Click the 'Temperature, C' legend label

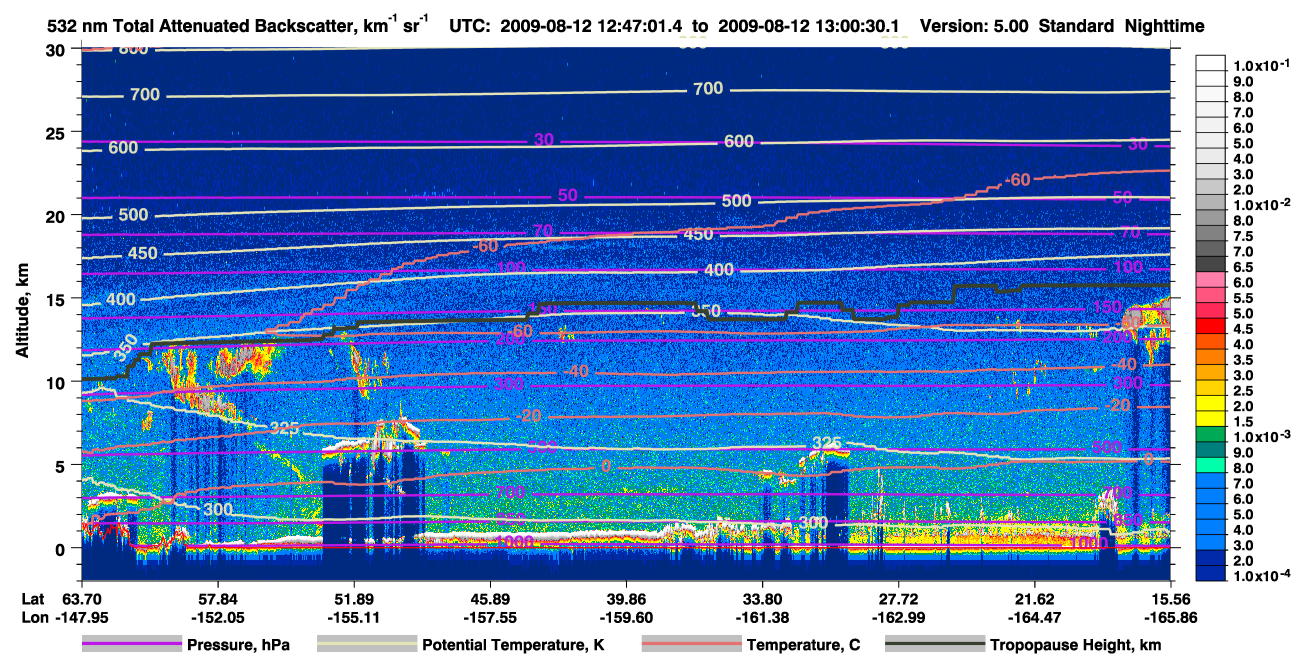click(x=803, y=645)
